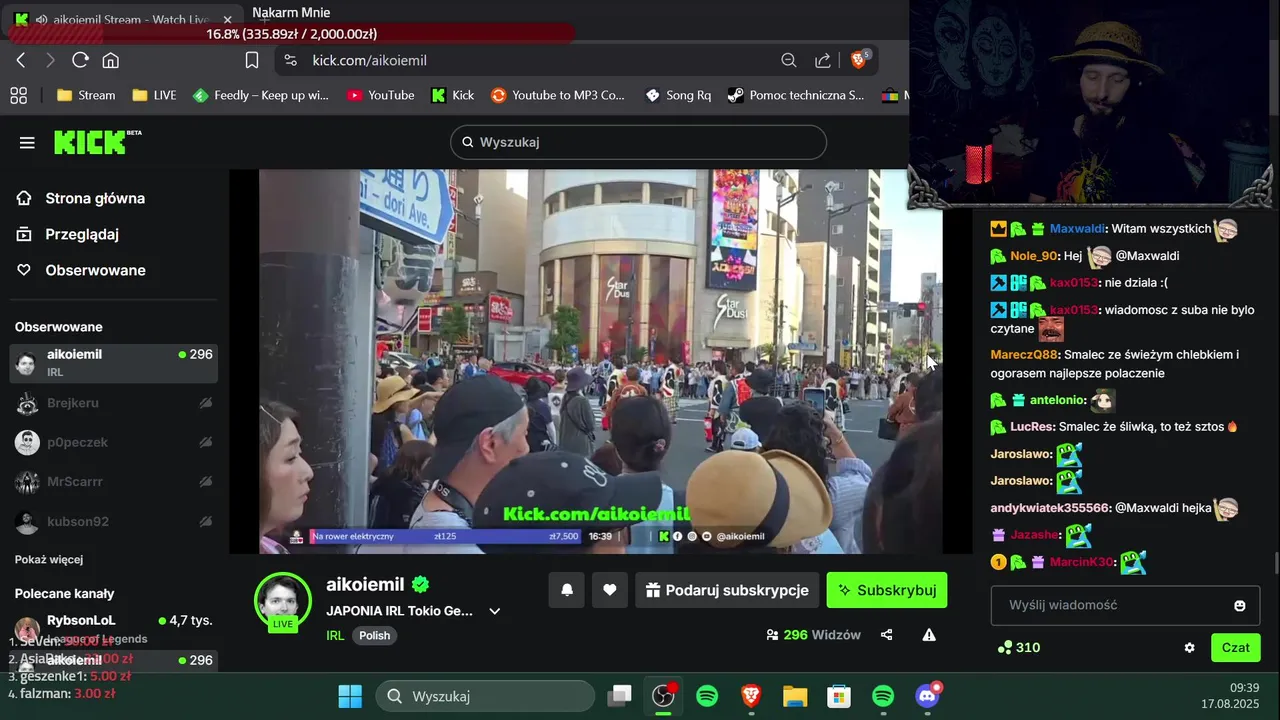The height and width of the screenshot is (720, 1280).
Task: Open Discord on taskbar
Action: coord(927,696)
